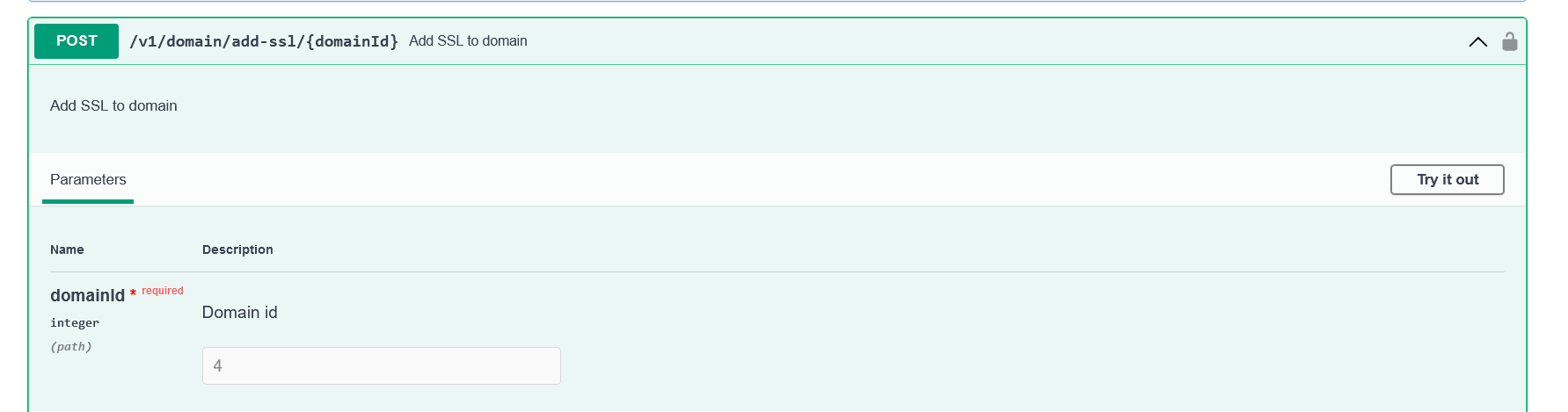Screen dimensions: 1568x412
Task: Select the 'integer' type text
Action: click(x=75, y=322)
